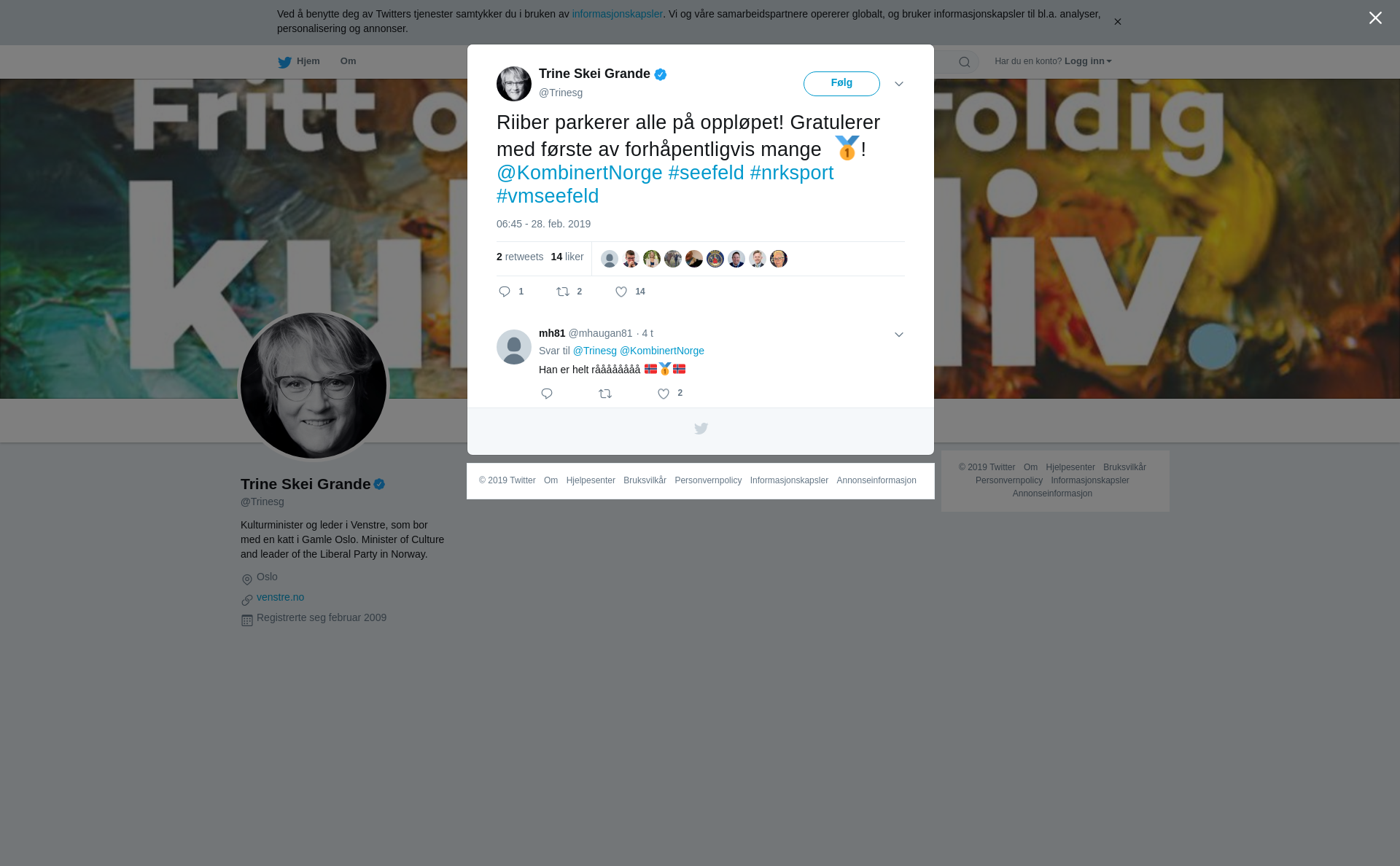Open the Logg inn dropdown
The width and height of the screenshot is (1400, 866).
pyautogui.click(x=1088, y=61)
